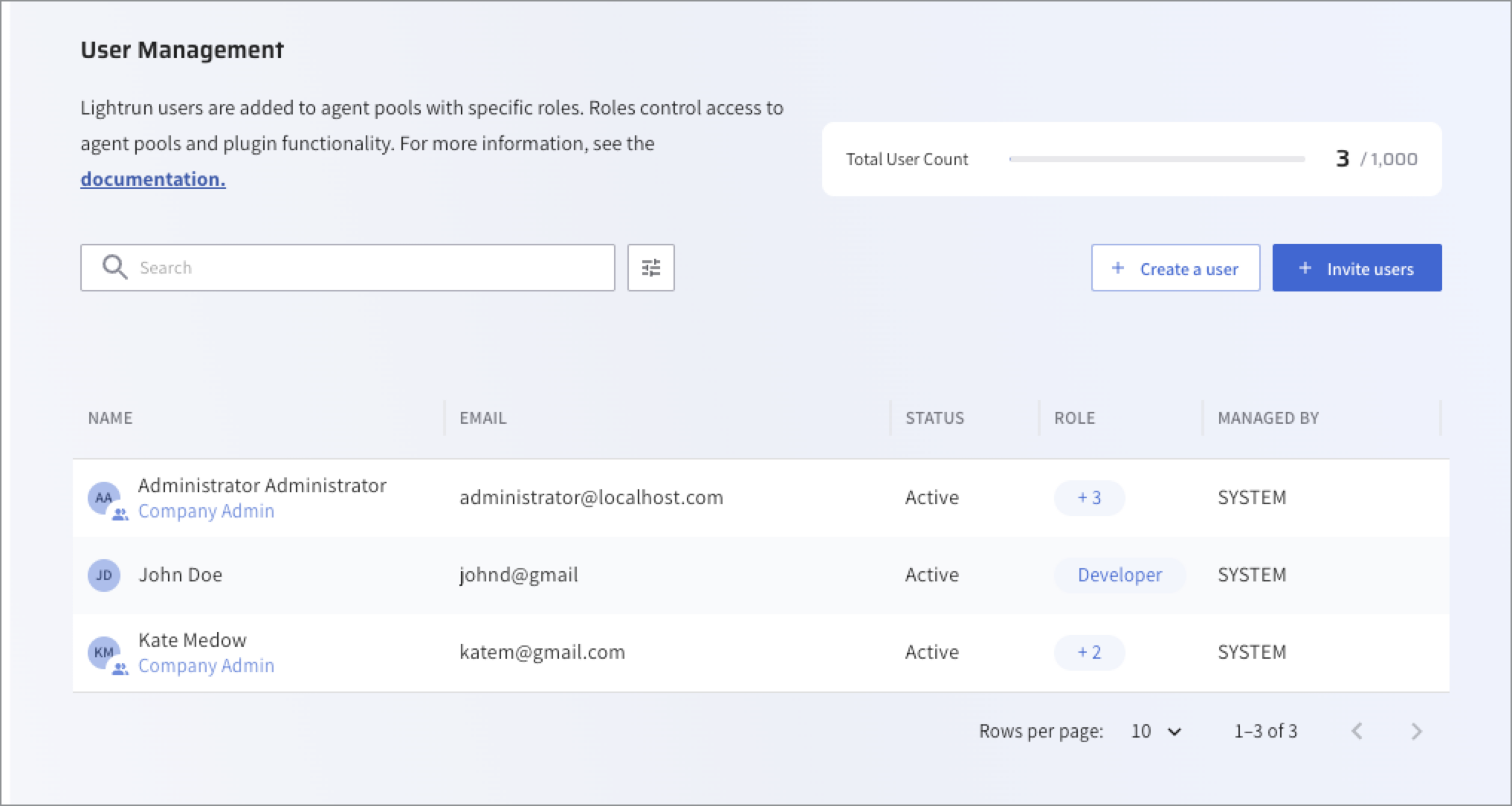Expand the rows per page dropdown

click(1156, 731)
